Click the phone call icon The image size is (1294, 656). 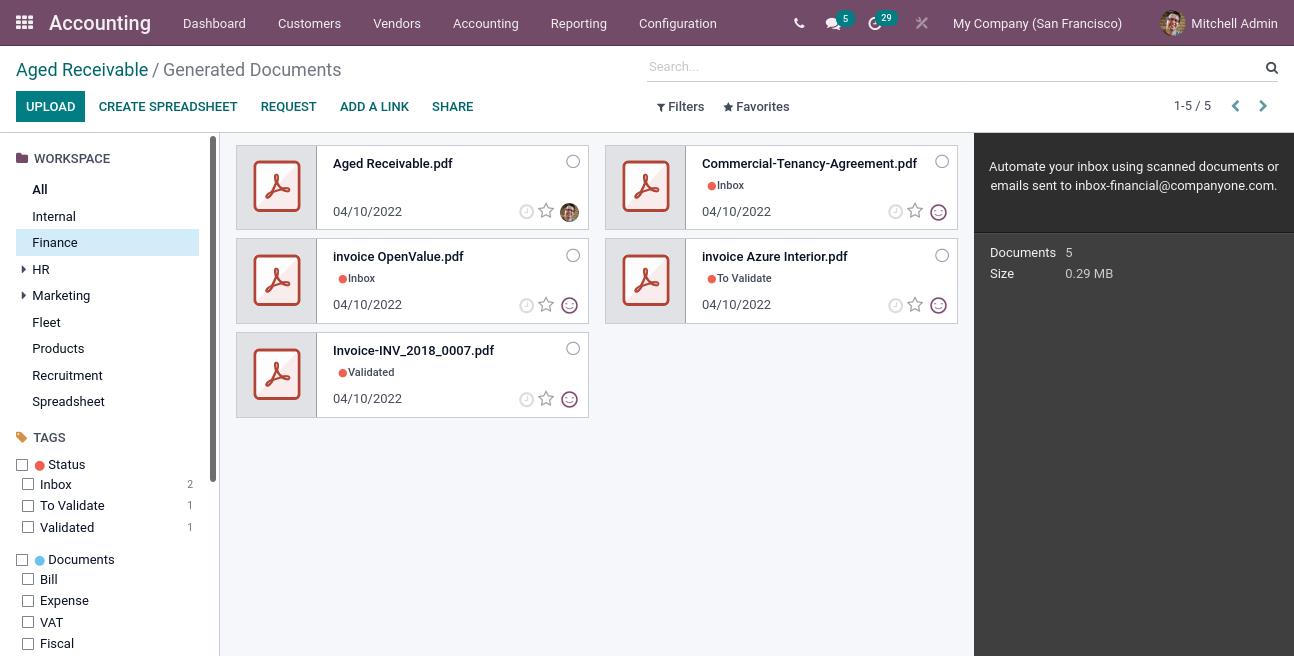pyautogui.click(x=799, y=23)
